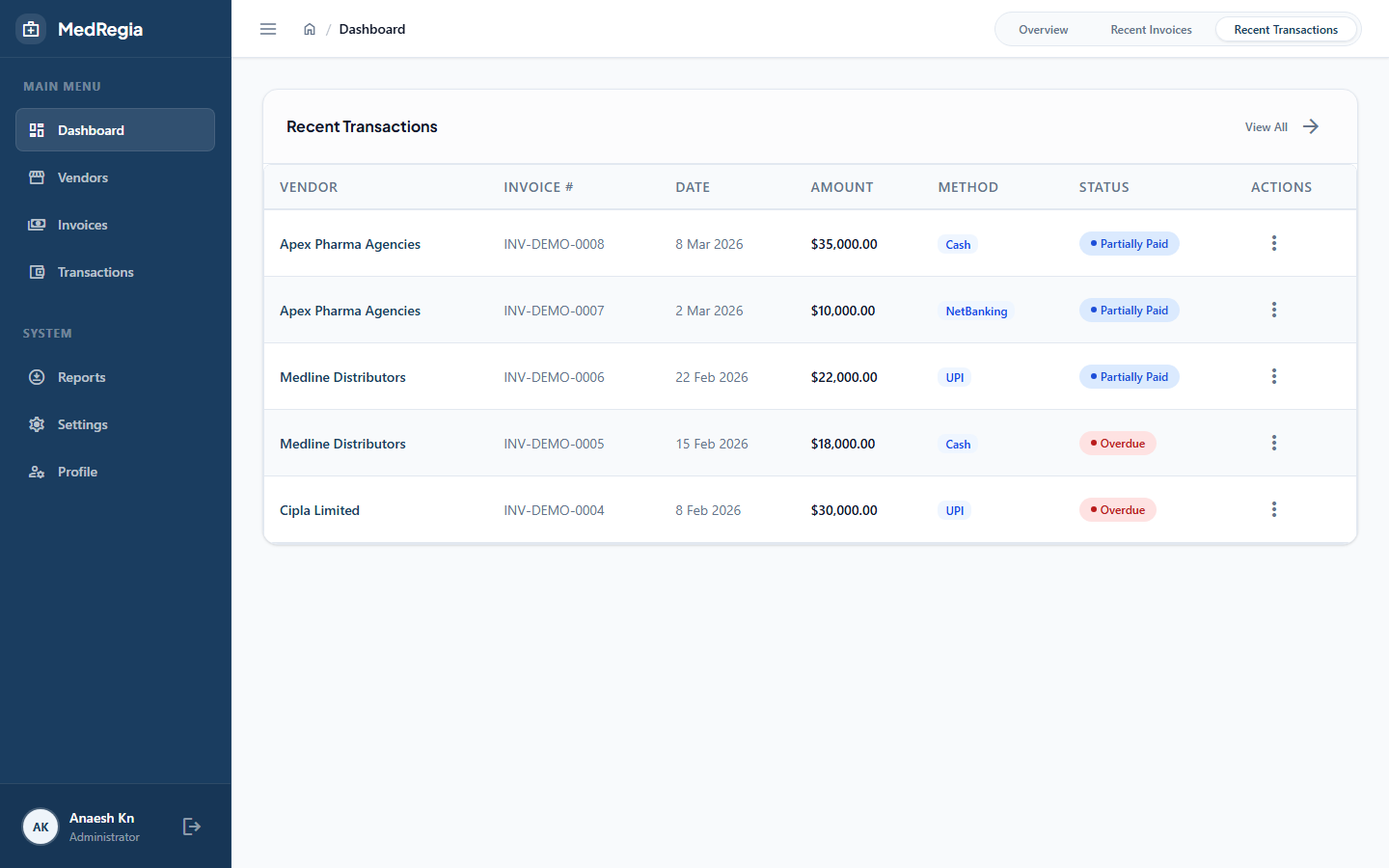
Task: Click the 22 Feb 2026 date
Action: [712, 377]
